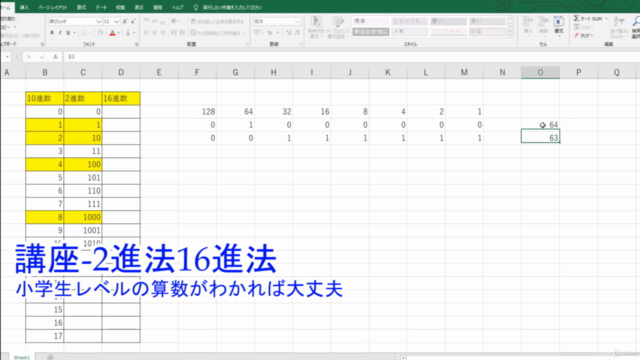Toggle bold formatting in Font group
This screenshot has height=360, width=640.
click(x=52, y=33)
